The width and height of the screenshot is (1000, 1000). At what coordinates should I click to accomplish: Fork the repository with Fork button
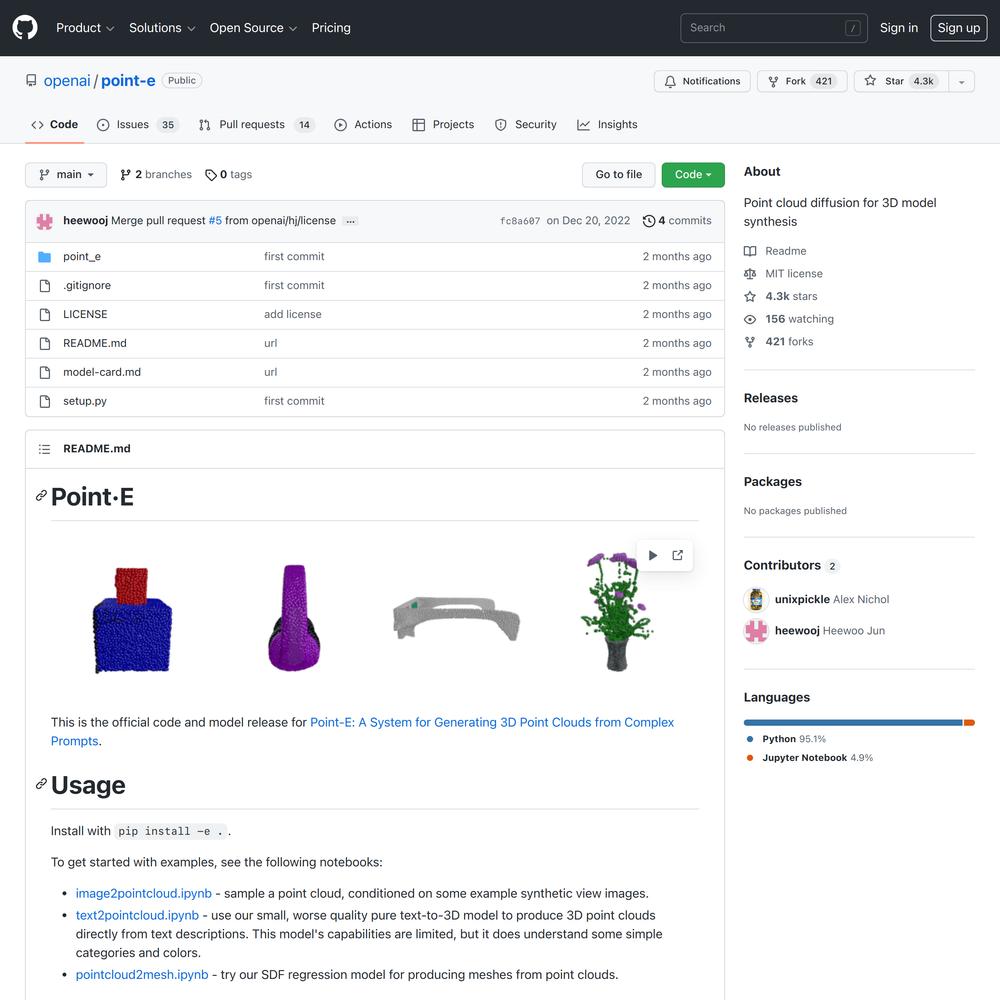coord(802,82)
